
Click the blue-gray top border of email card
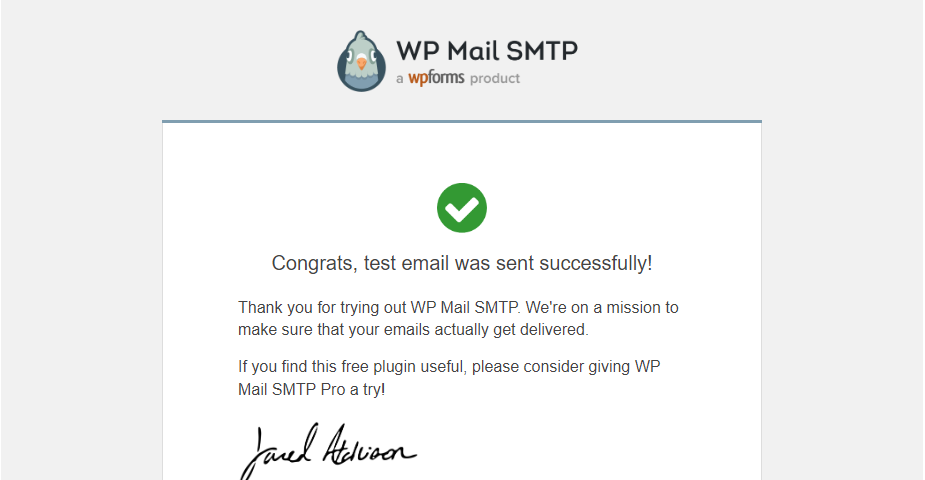pyautogui.click(x=462, y=121)
